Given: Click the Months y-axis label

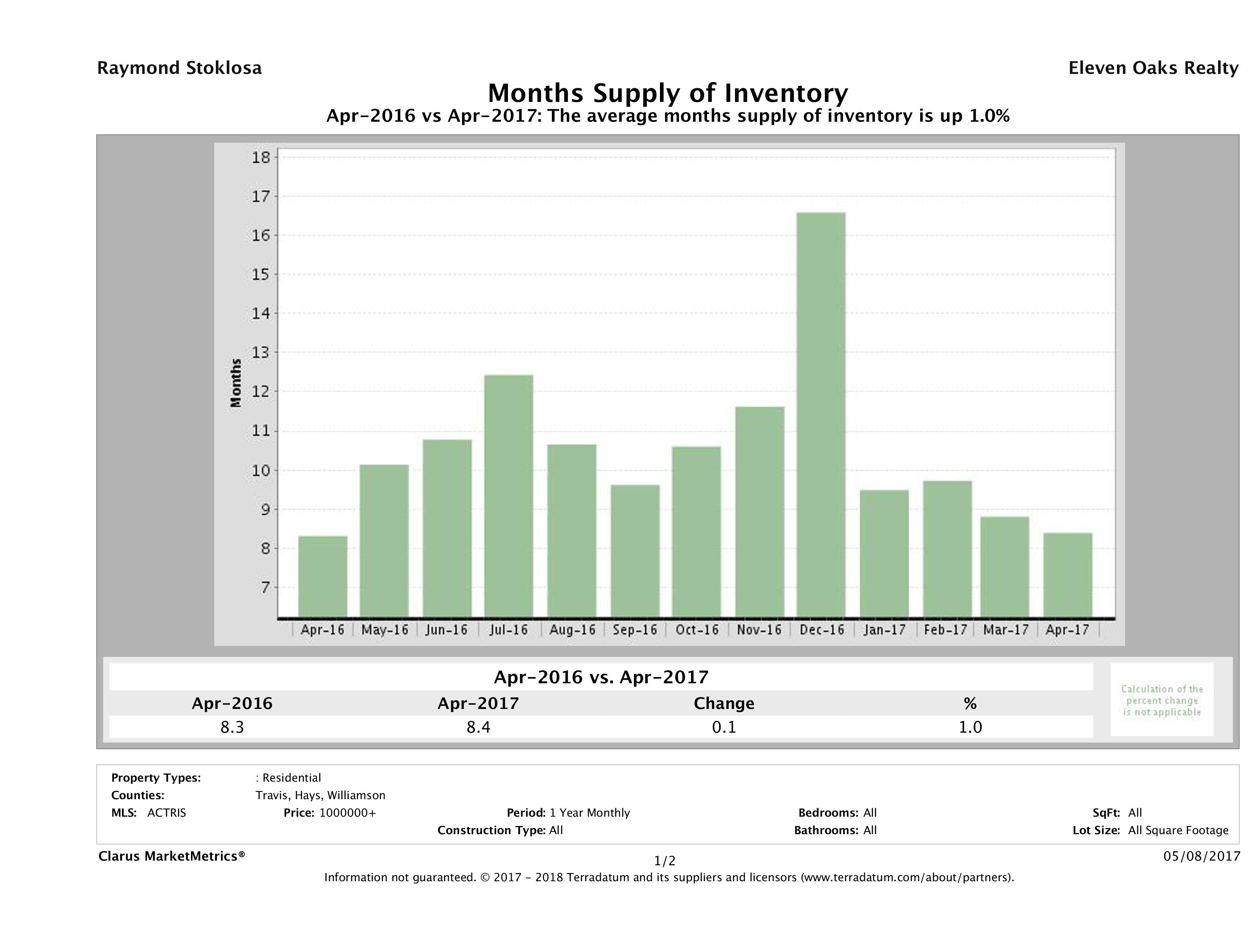Looking at the screenshot, I should coord(236,383).
